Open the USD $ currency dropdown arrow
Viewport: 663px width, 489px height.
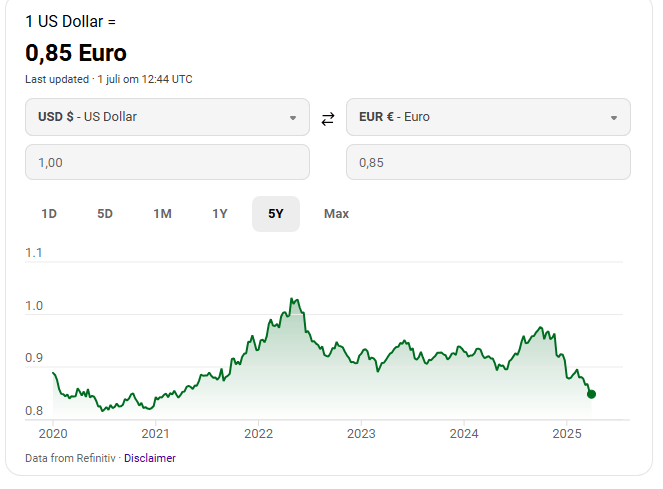pos(292,117)
